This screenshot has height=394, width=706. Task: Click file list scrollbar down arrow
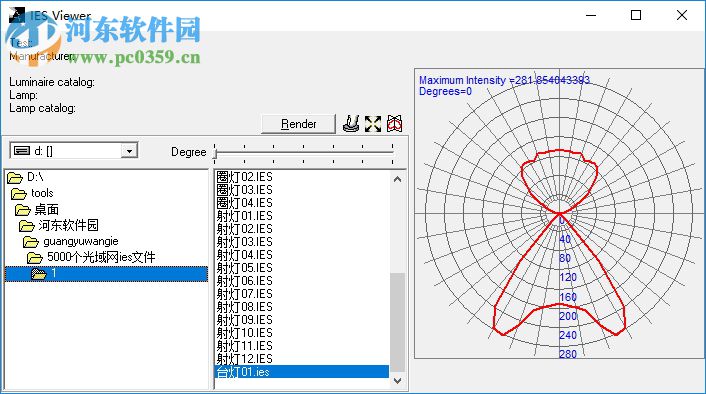[x=397, y=380]
